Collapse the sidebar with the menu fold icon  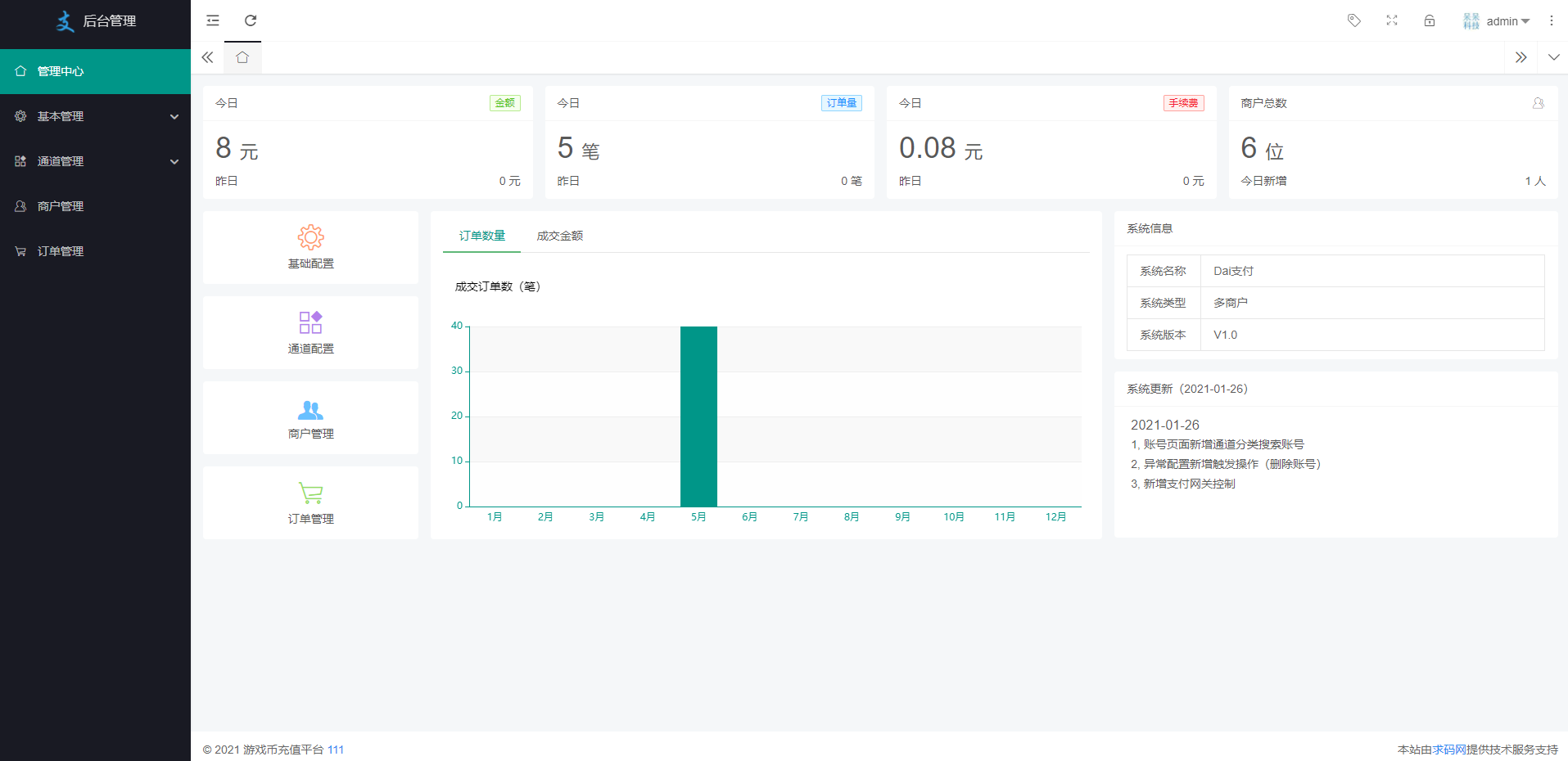click(213, 20)
